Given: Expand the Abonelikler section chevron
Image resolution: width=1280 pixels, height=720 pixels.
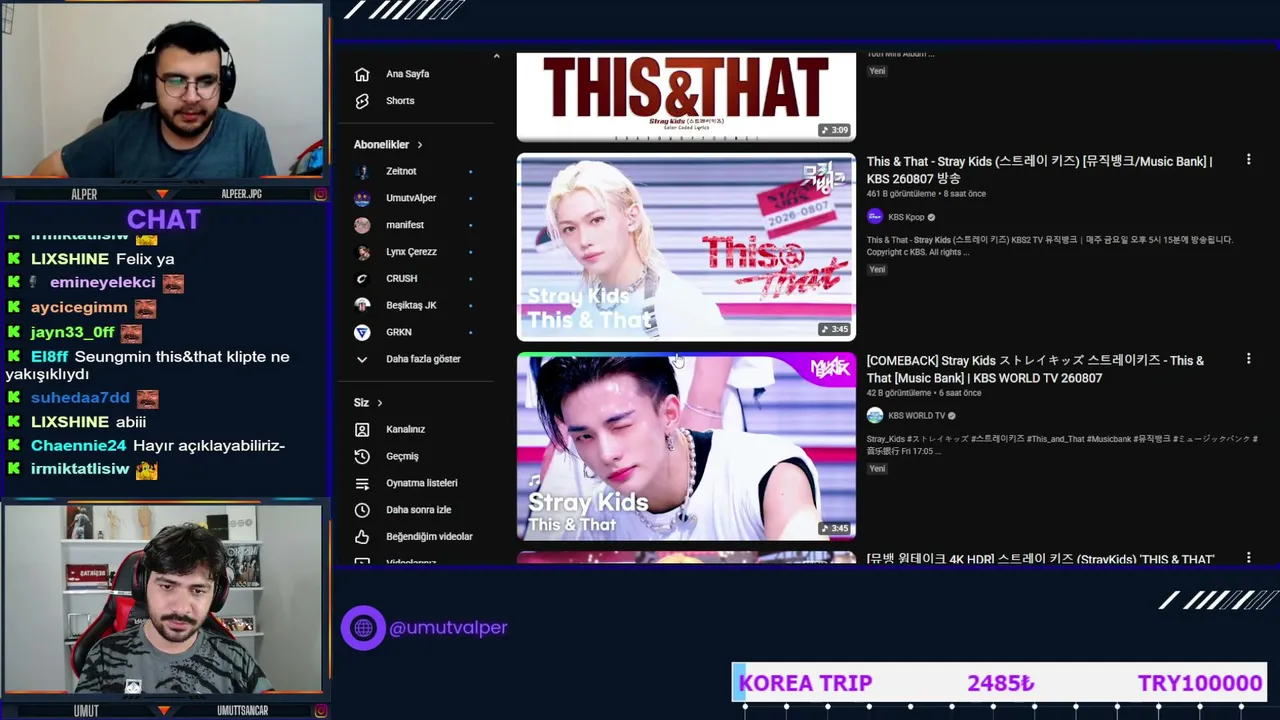Looking at the screenshot, I should point(419,145).
